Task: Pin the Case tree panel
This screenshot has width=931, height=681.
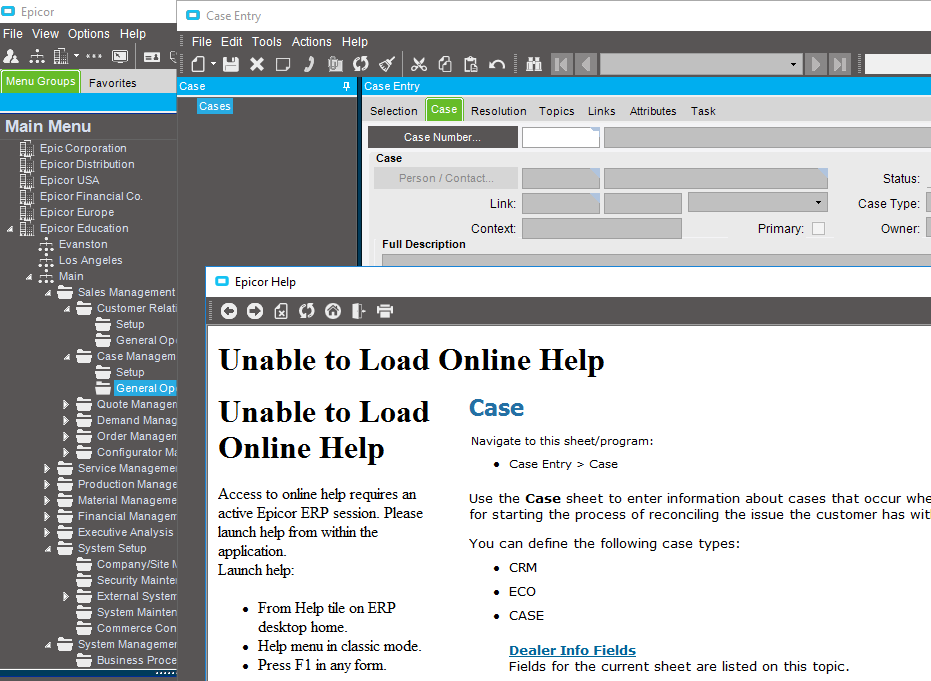Action: [x=347, y=86]
